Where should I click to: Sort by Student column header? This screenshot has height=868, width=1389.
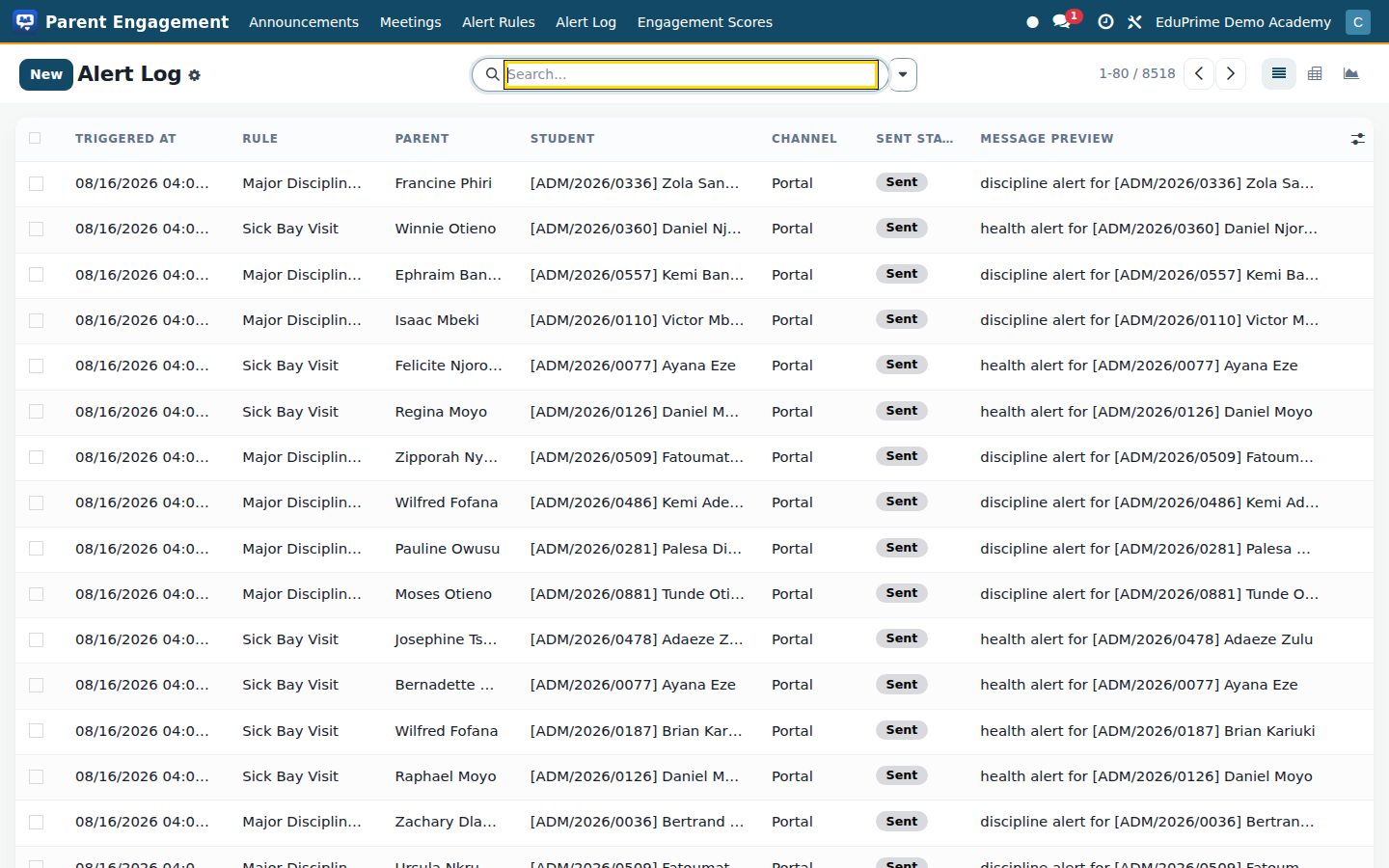562,139
